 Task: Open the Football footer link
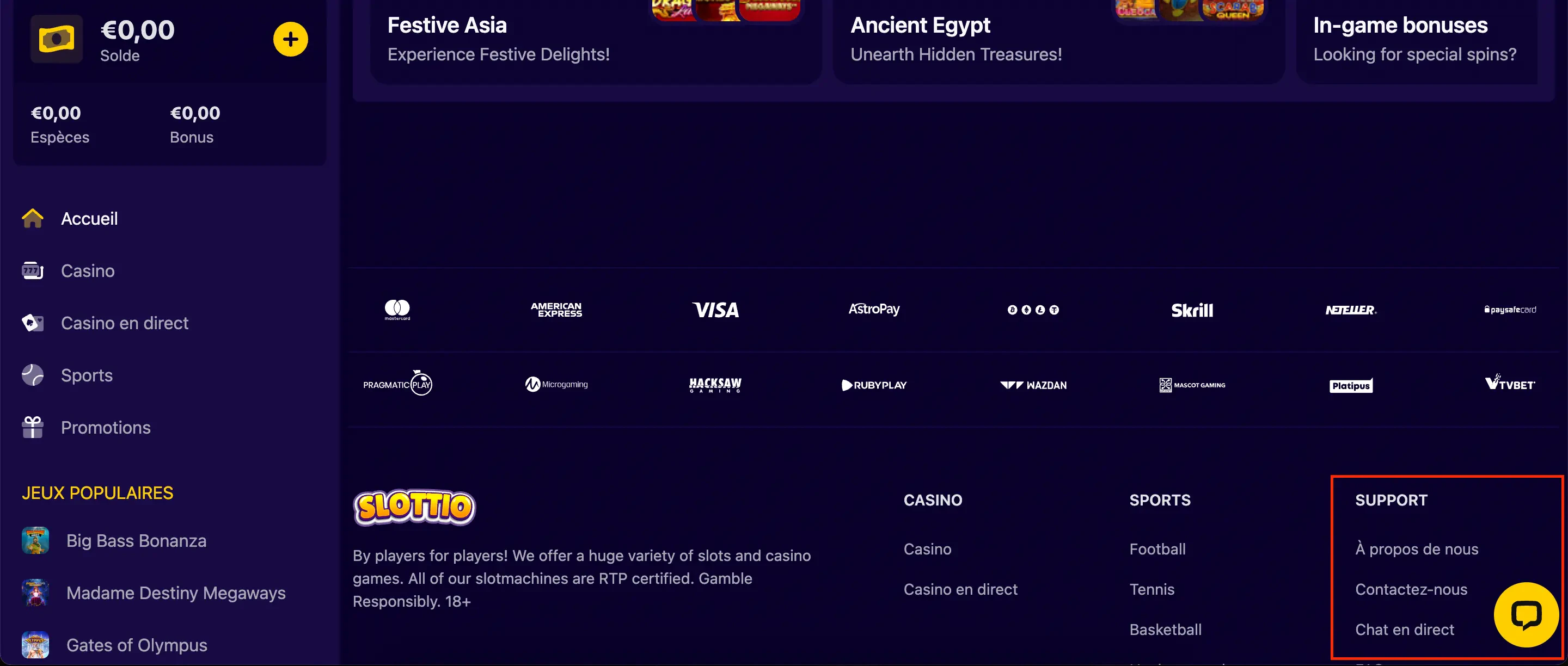tap(1157, 548)
